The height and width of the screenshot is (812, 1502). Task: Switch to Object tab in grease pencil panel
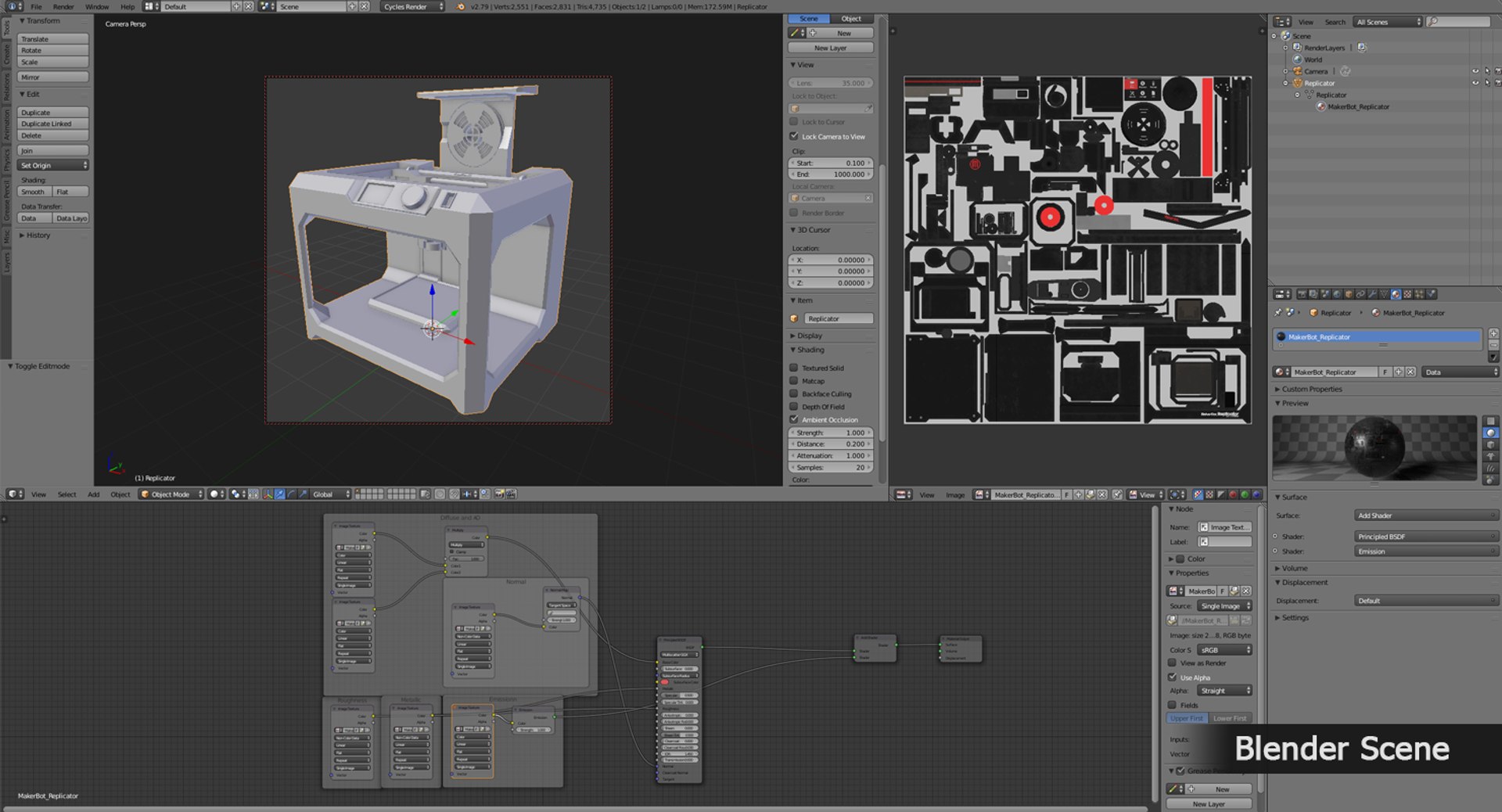click(851, 18)
